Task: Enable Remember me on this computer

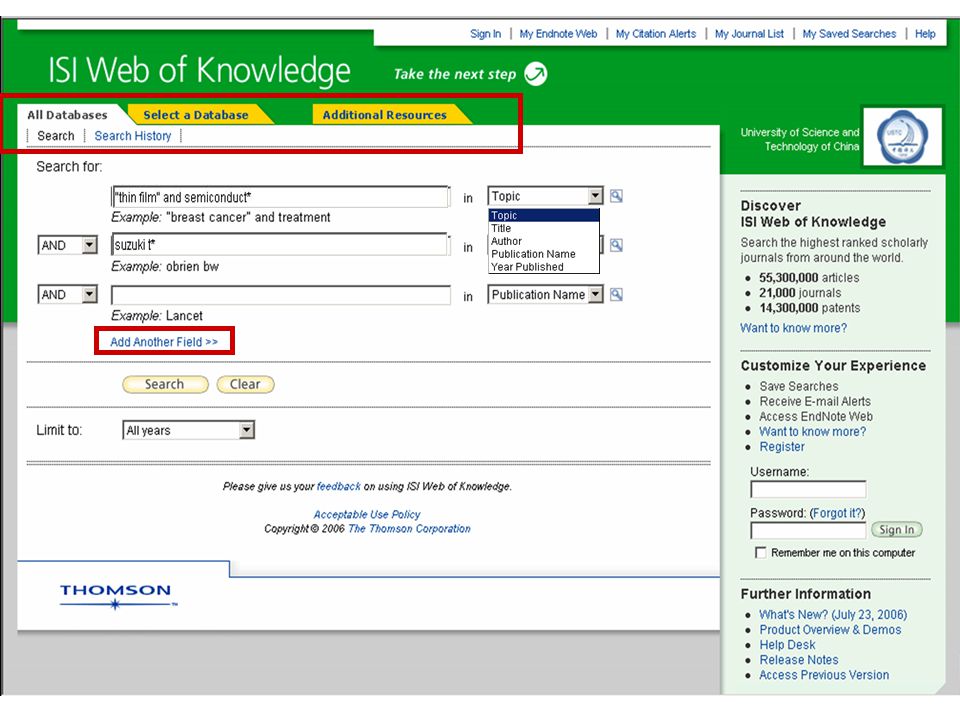Action: tap(760, 553)
